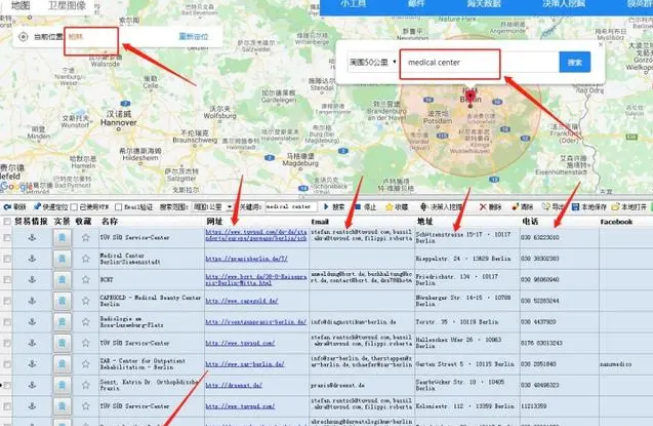Click anchor icon for first TÜV SÜD Service-Center row
Viewport: 653px width, 426px height.
click(32, 237)
